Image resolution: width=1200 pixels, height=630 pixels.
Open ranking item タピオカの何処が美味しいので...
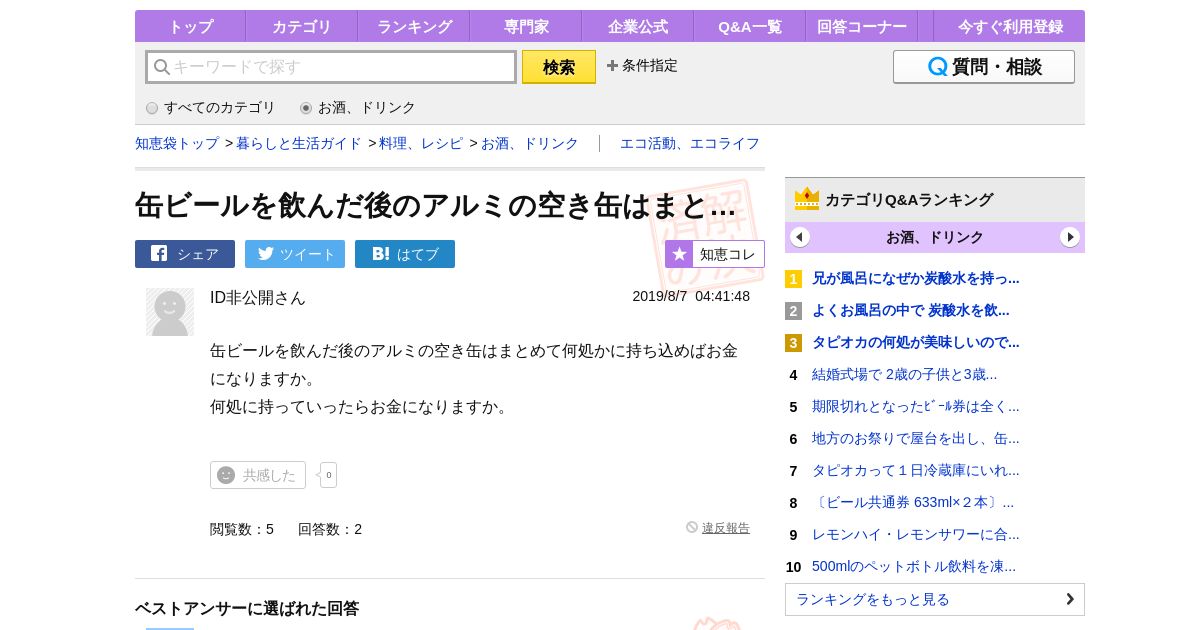(x=916, y=342)
